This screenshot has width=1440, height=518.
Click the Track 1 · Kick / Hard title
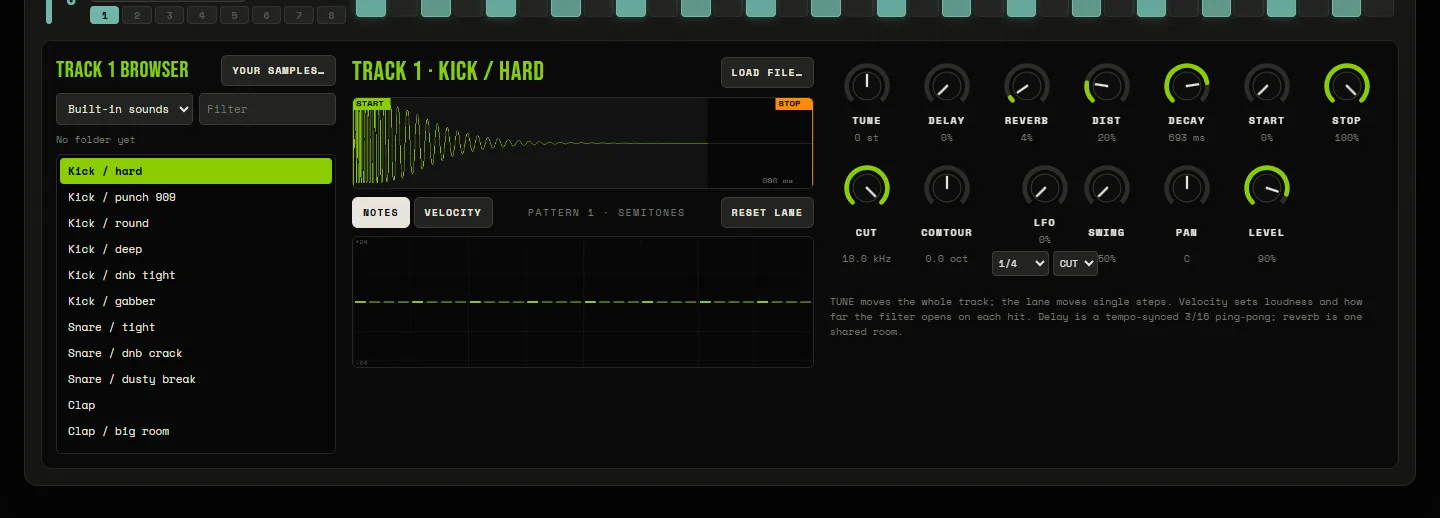448,71
